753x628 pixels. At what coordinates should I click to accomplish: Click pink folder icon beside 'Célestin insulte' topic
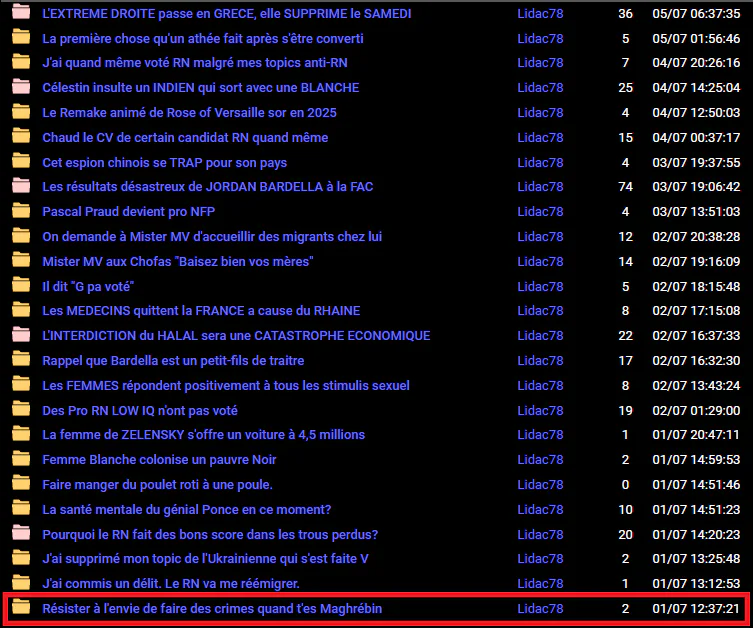point(21,86)
